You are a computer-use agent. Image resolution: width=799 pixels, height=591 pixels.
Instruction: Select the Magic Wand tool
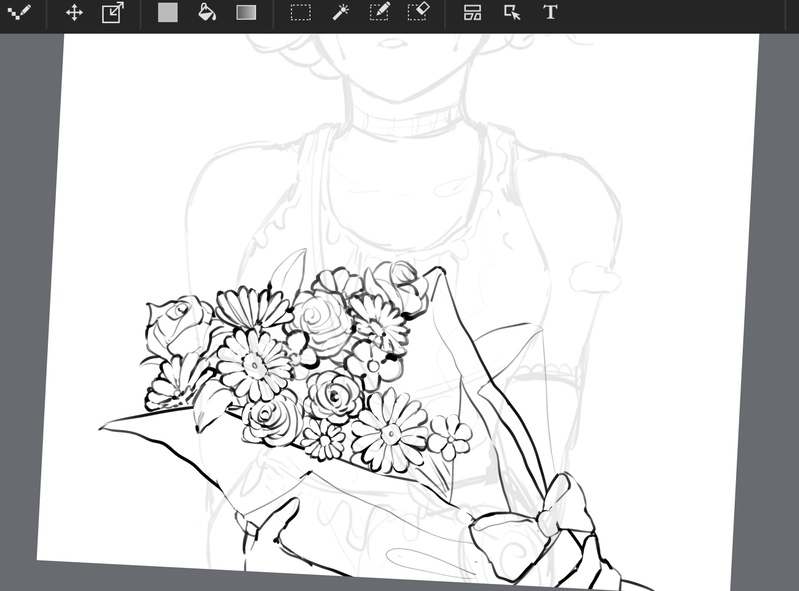coord(340,12)
